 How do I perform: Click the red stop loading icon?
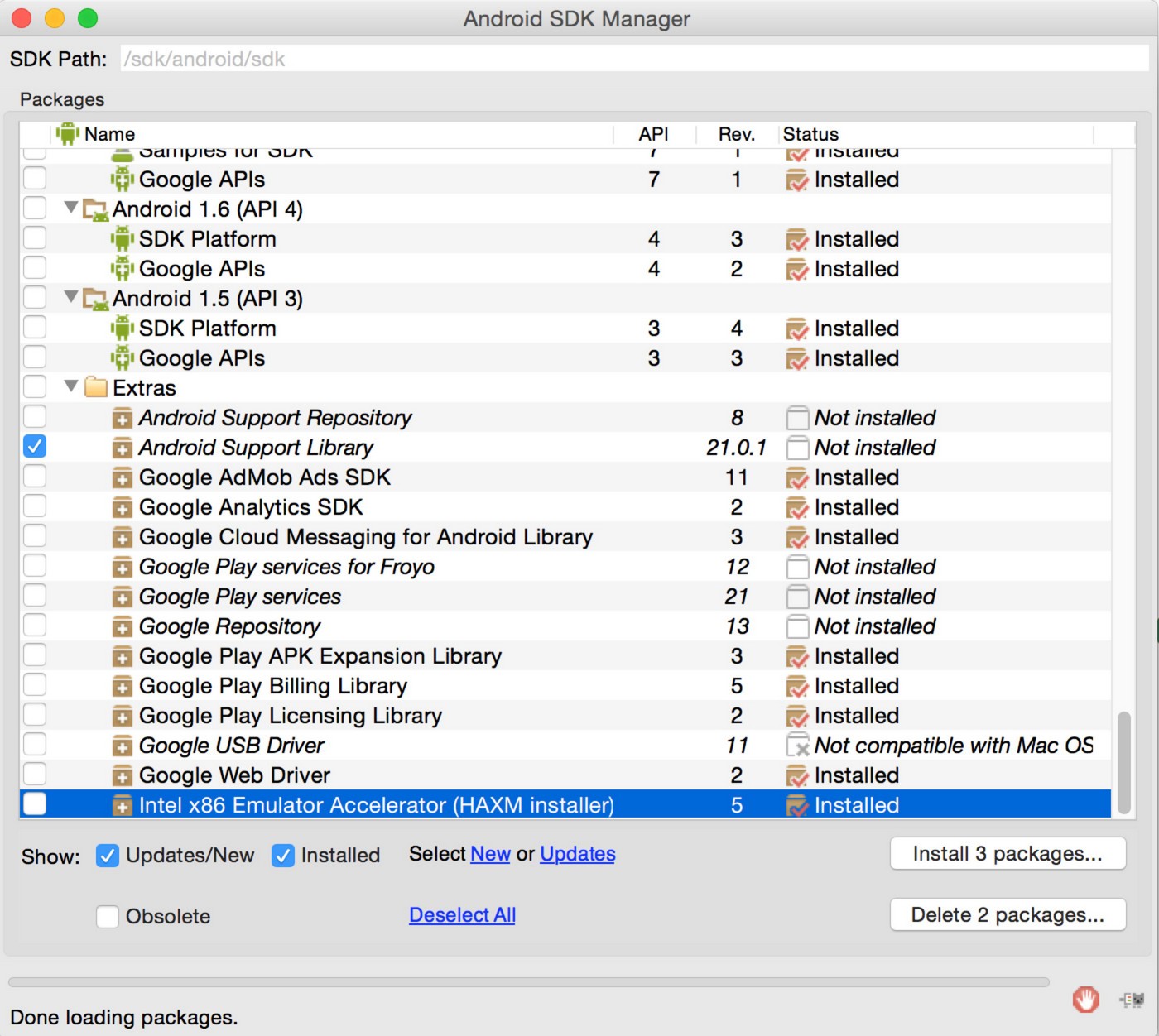tap(1085, 1000)
